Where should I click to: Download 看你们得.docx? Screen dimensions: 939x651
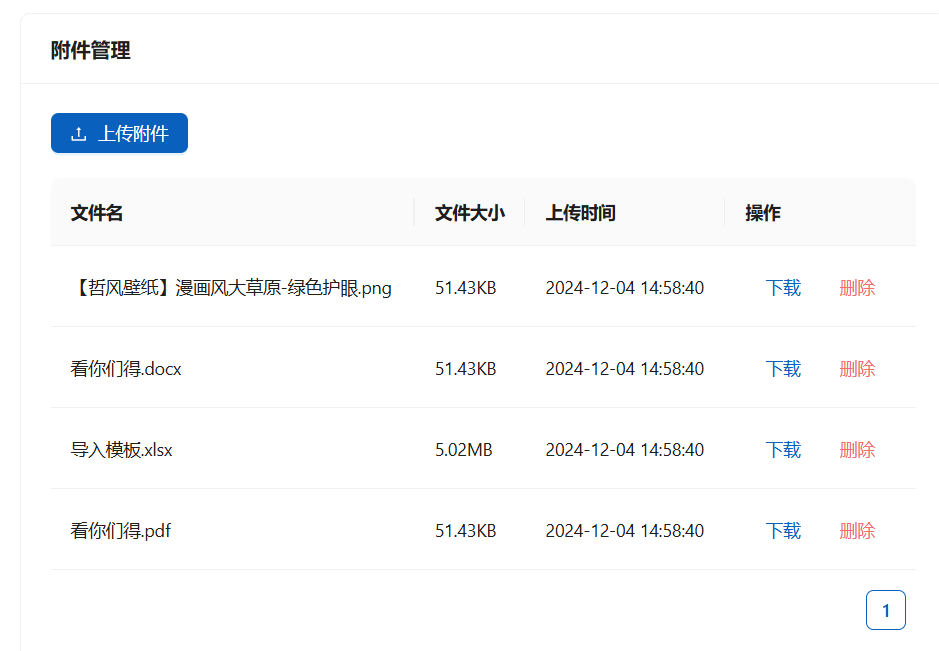click(x=783, y=369)
